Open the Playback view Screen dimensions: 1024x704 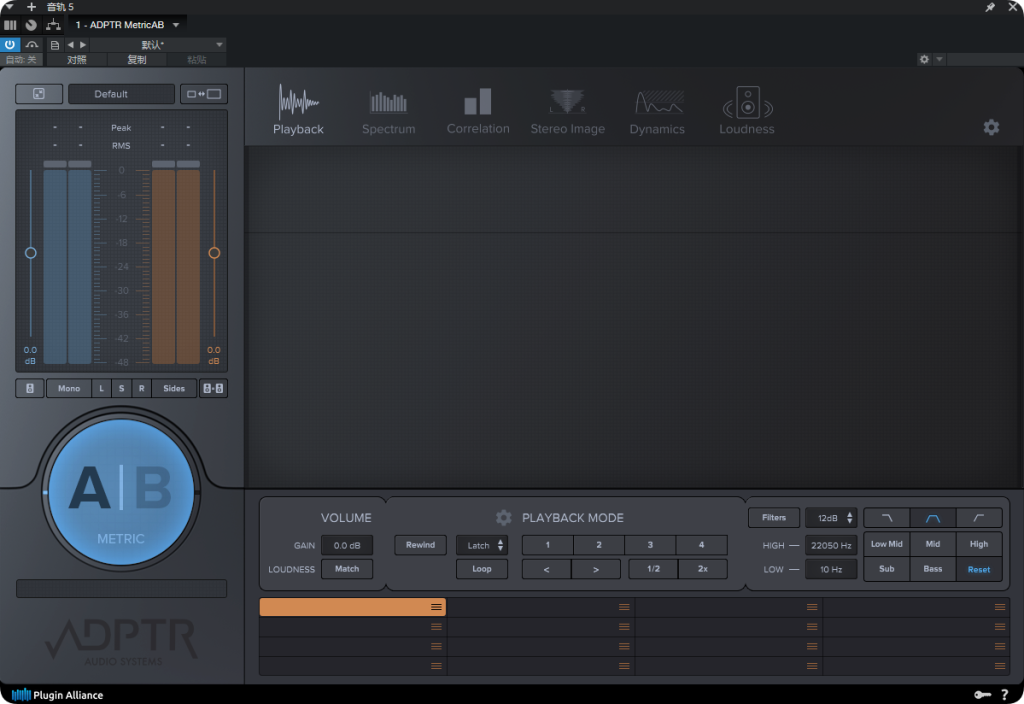click(298, 110)
